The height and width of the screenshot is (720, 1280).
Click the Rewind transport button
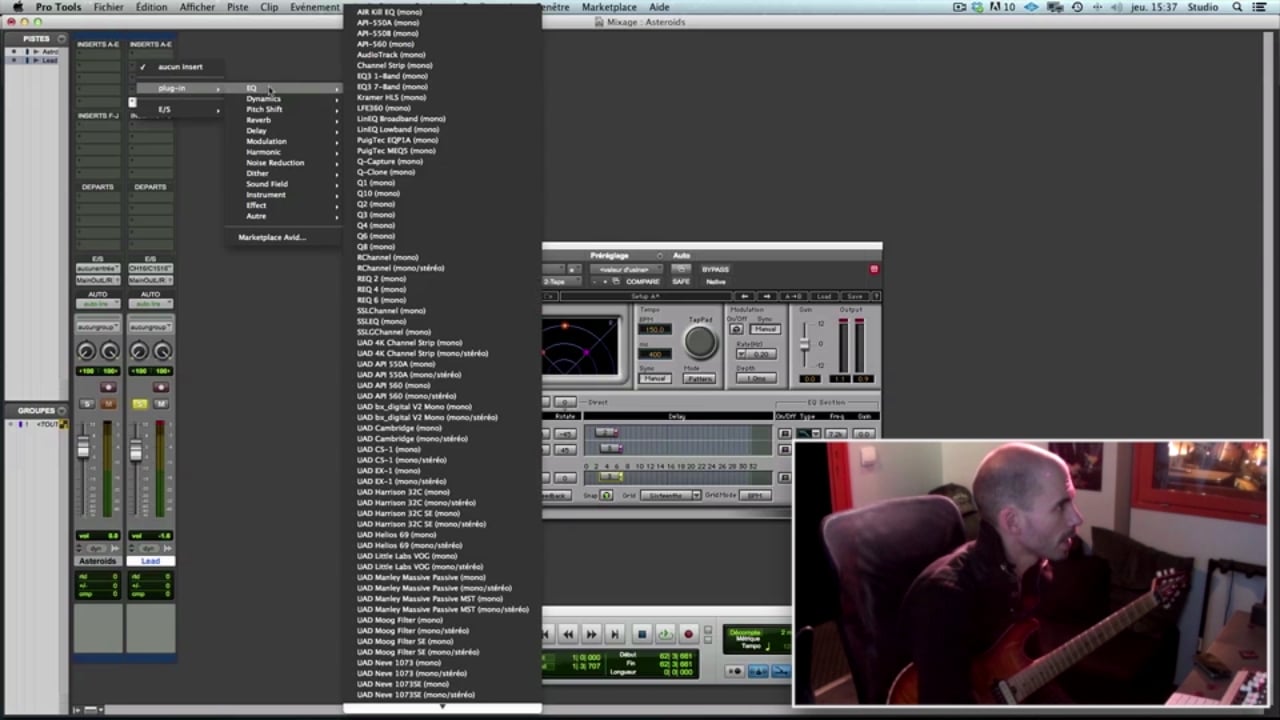point(568,634)
